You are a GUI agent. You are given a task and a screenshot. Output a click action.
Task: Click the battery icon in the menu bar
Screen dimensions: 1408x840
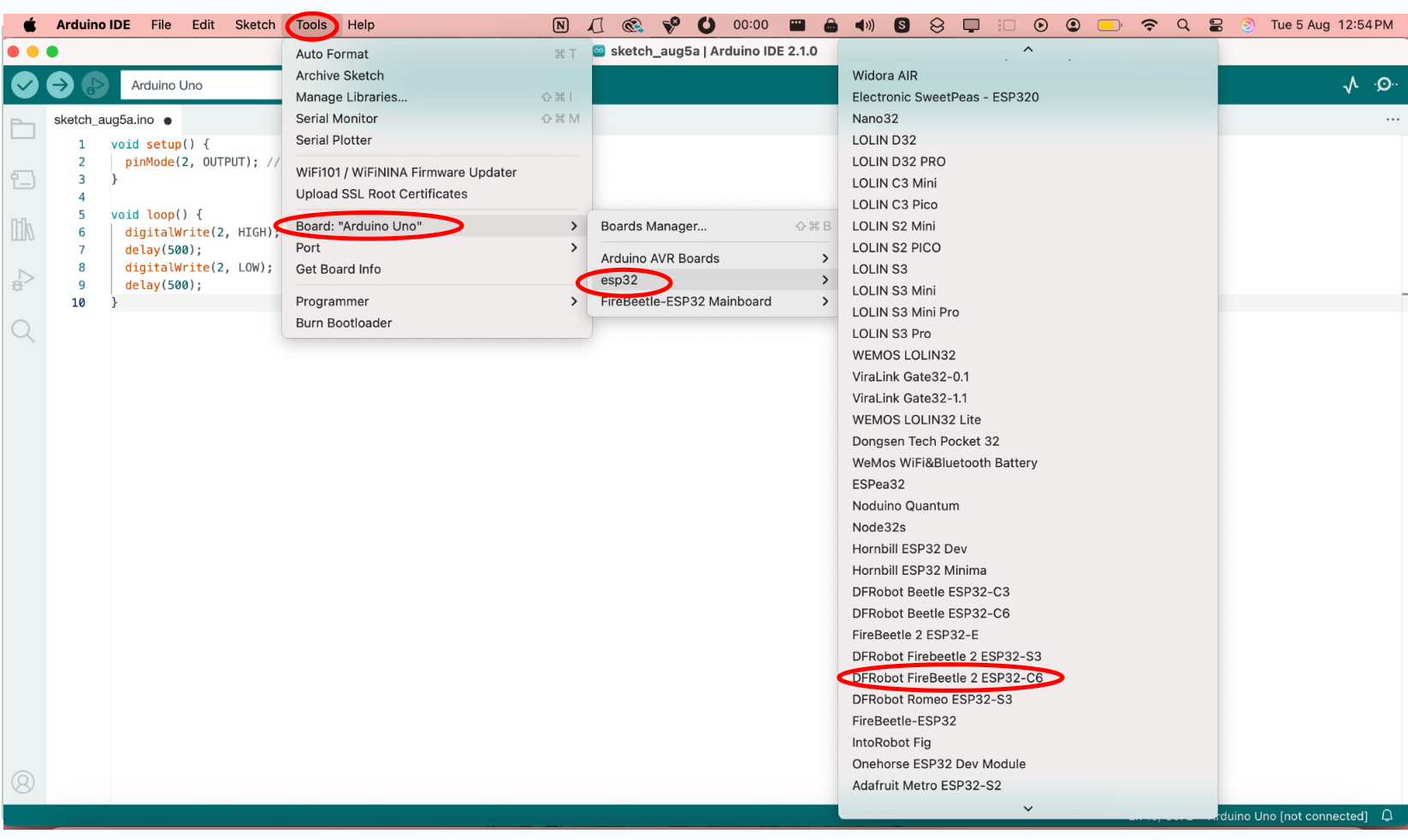click(1109, 25)
